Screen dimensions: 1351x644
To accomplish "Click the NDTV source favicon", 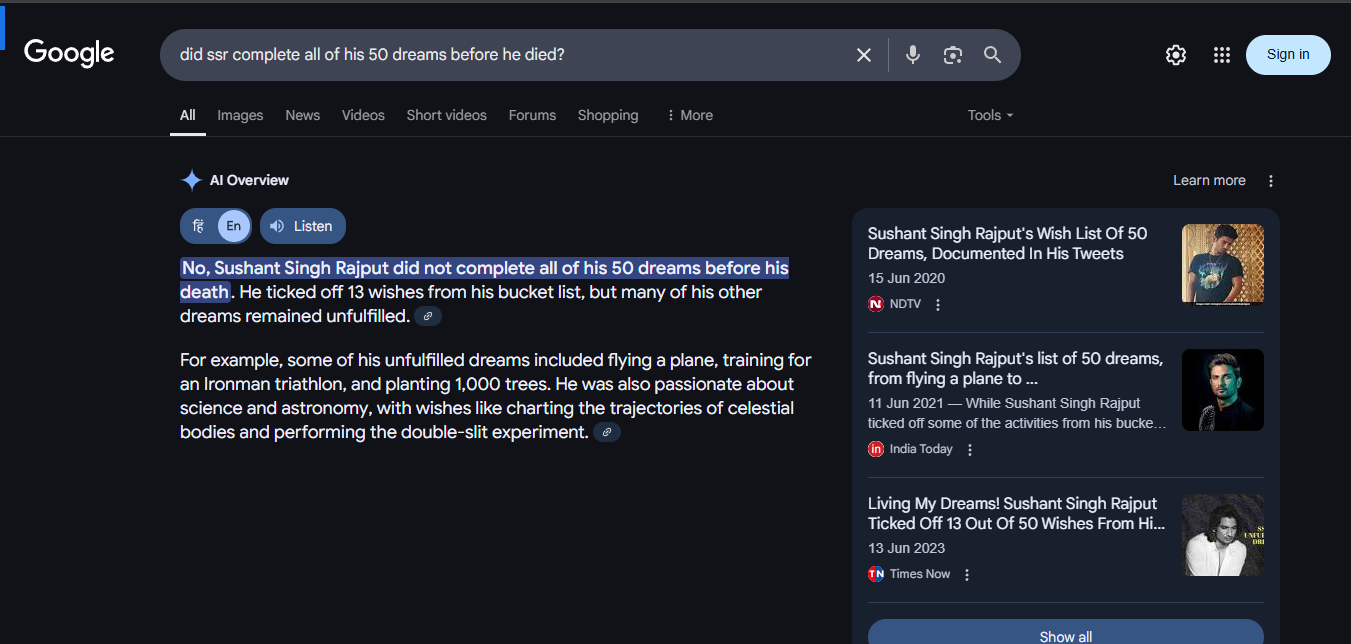I will tap(876, 304).
